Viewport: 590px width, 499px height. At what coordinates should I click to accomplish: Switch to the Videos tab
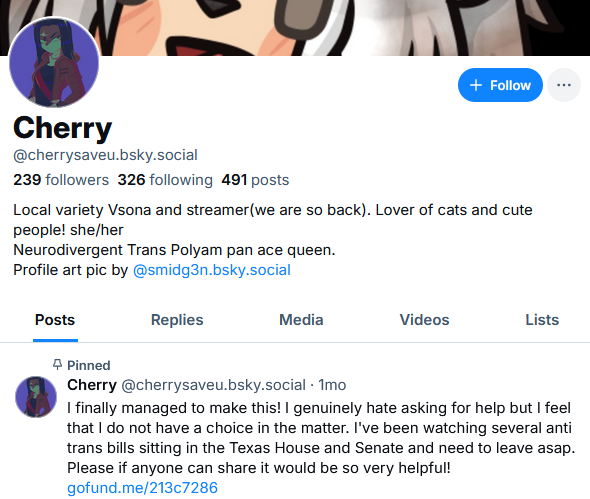coord(424,320)
